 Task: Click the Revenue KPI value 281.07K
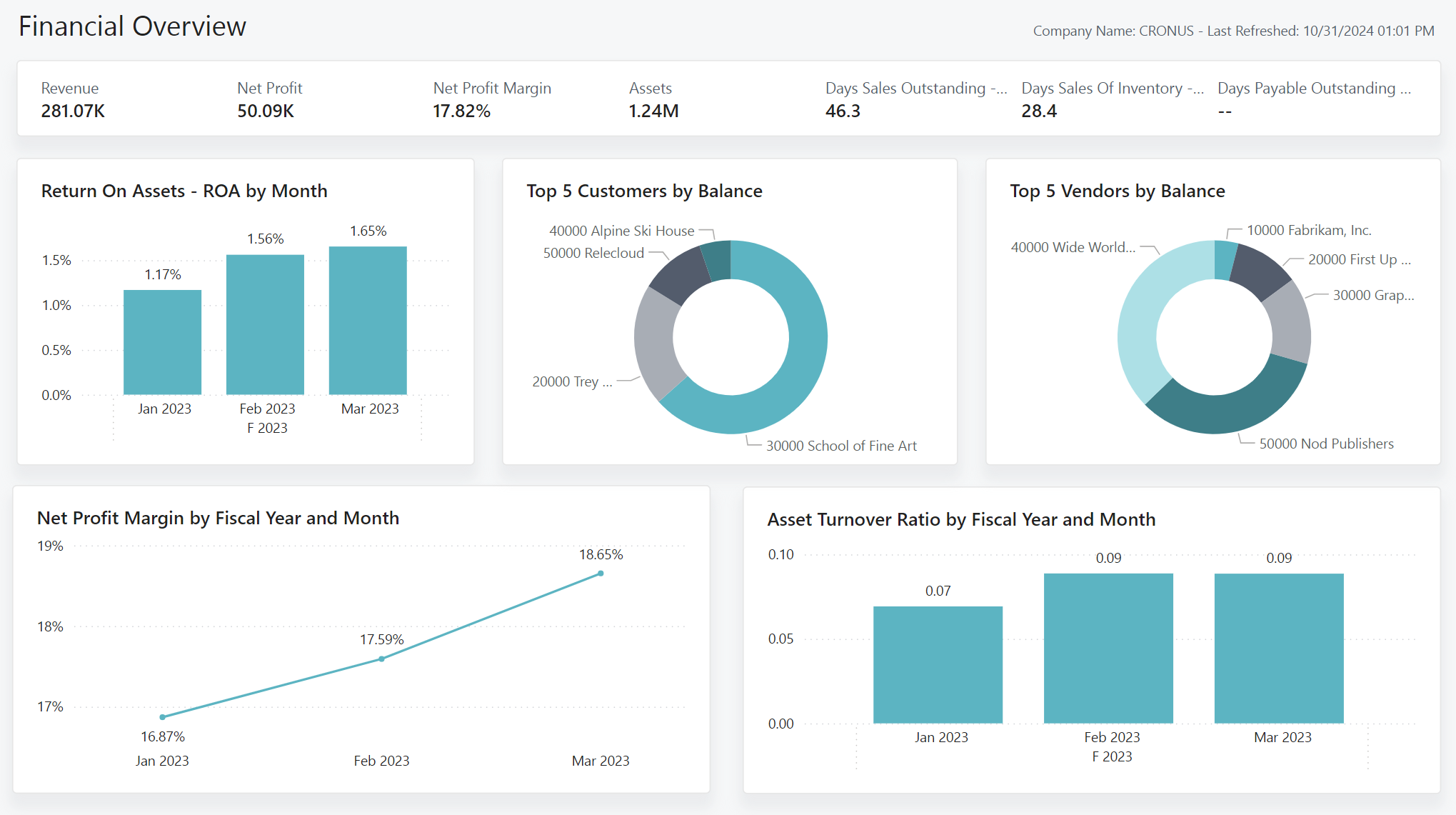71,111
